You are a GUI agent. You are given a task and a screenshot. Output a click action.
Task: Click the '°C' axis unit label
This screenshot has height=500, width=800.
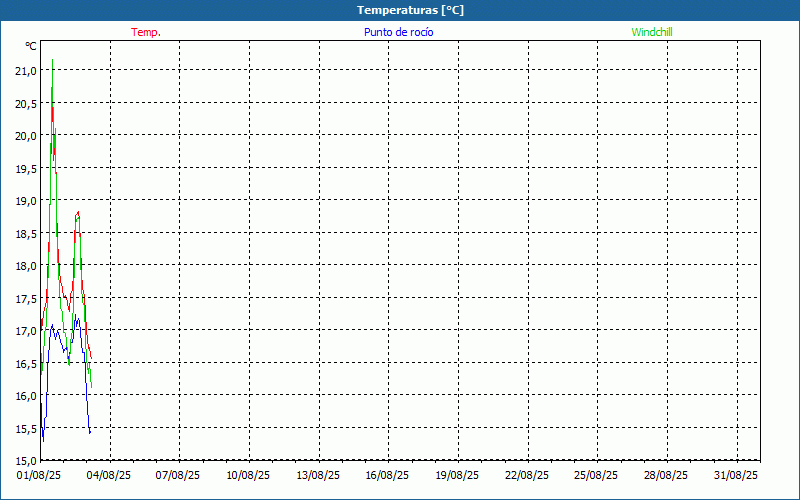coord(31,46)
